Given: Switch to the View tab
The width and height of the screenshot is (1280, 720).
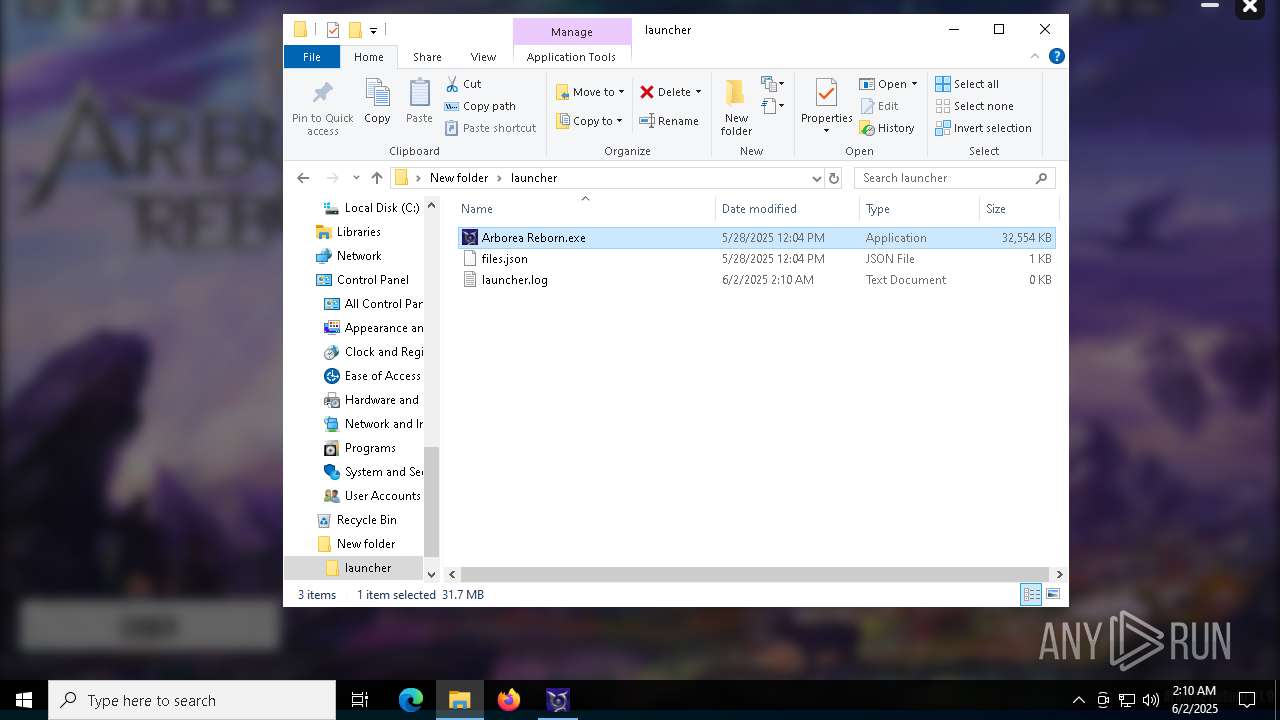Looking at the screenshot, I should 483,57.
